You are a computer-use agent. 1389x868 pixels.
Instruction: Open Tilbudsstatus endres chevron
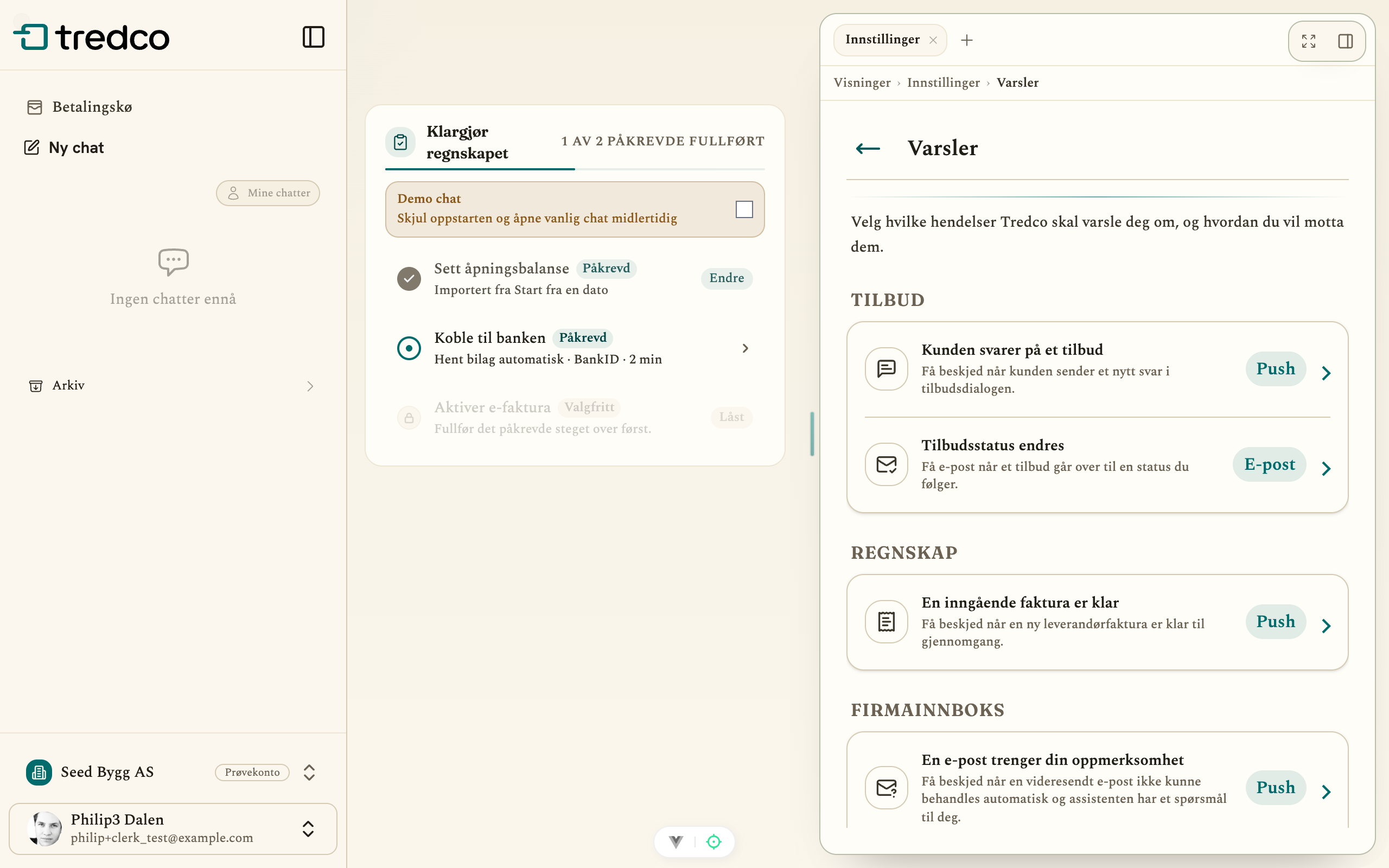click(x=1326, y=468)
